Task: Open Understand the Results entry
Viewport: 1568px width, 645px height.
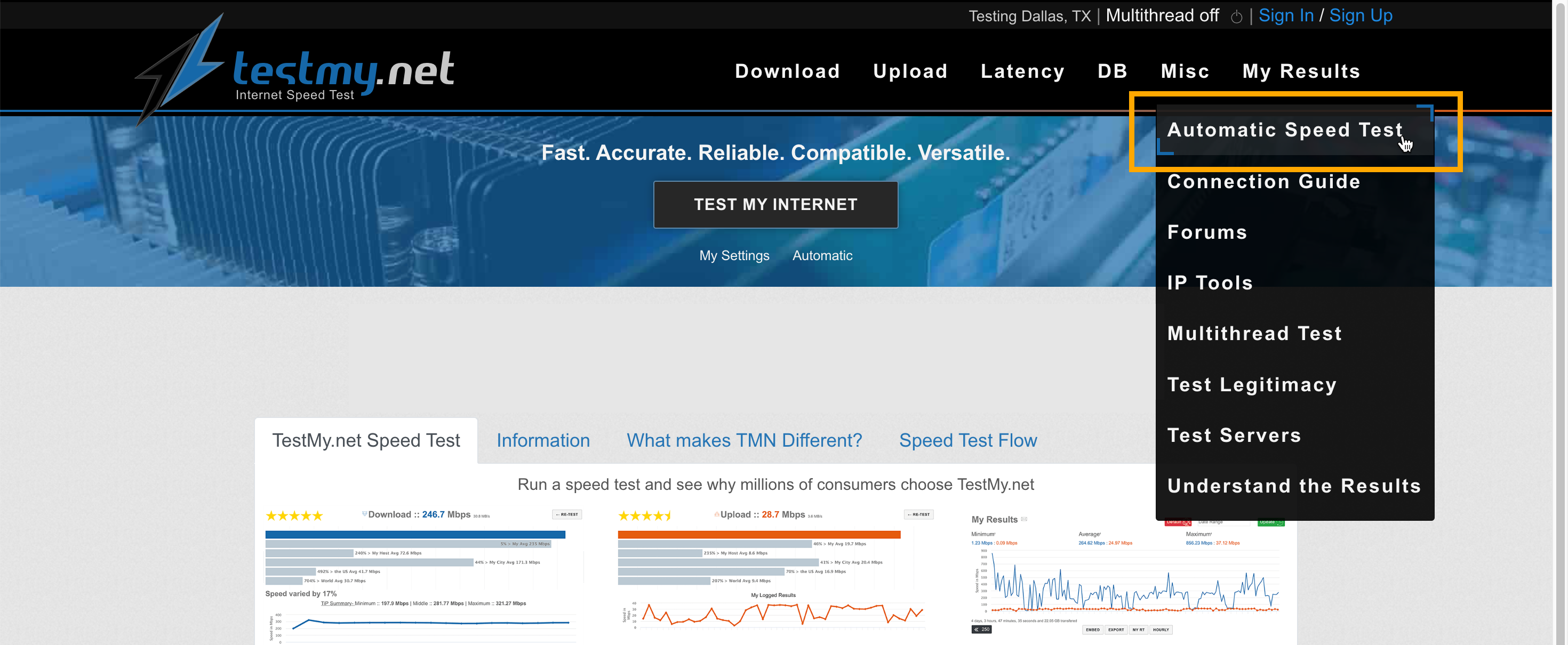Action: (1295, 486)
